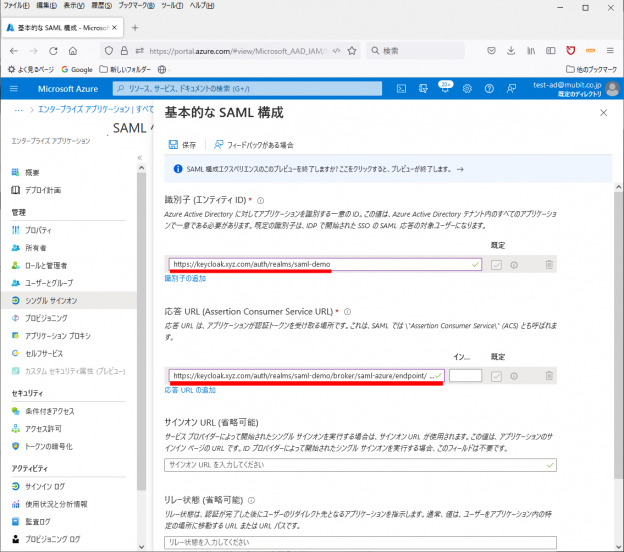Image resolution: width=624 pixels, height=552 pixels.
Task: Click the reply URL input field
Action: coord(306,376)
